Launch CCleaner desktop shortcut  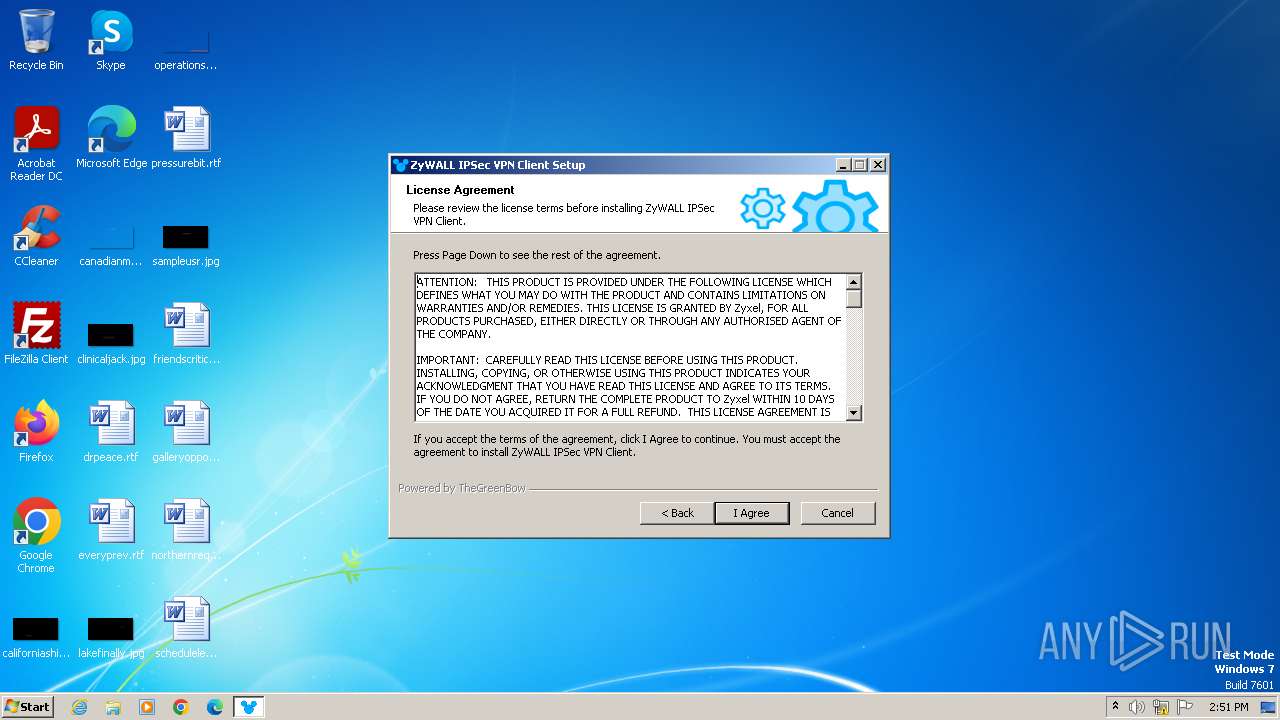(36, 236)
